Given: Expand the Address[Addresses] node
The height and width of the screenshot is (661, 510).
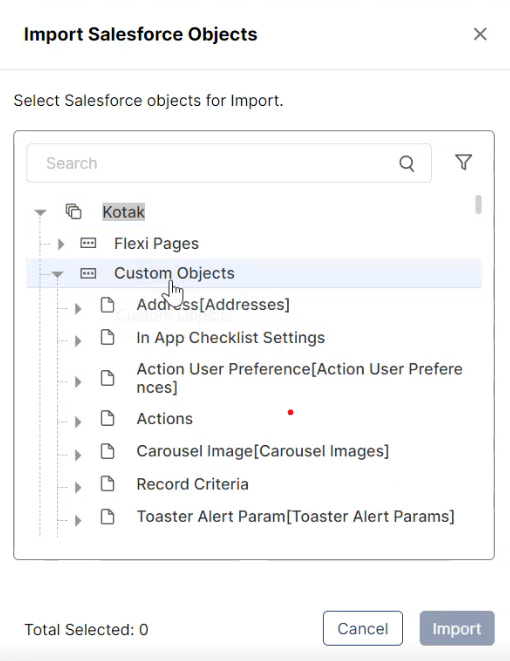Looking at the screenshot, I should (78, 309).
